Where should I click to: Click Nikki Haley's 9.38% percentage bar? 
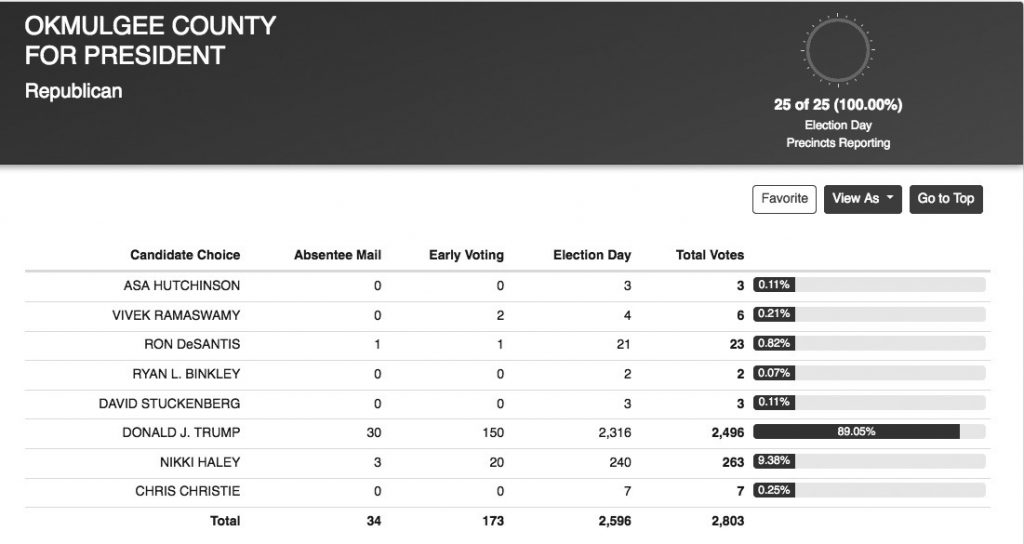click(x=868, y=462)
